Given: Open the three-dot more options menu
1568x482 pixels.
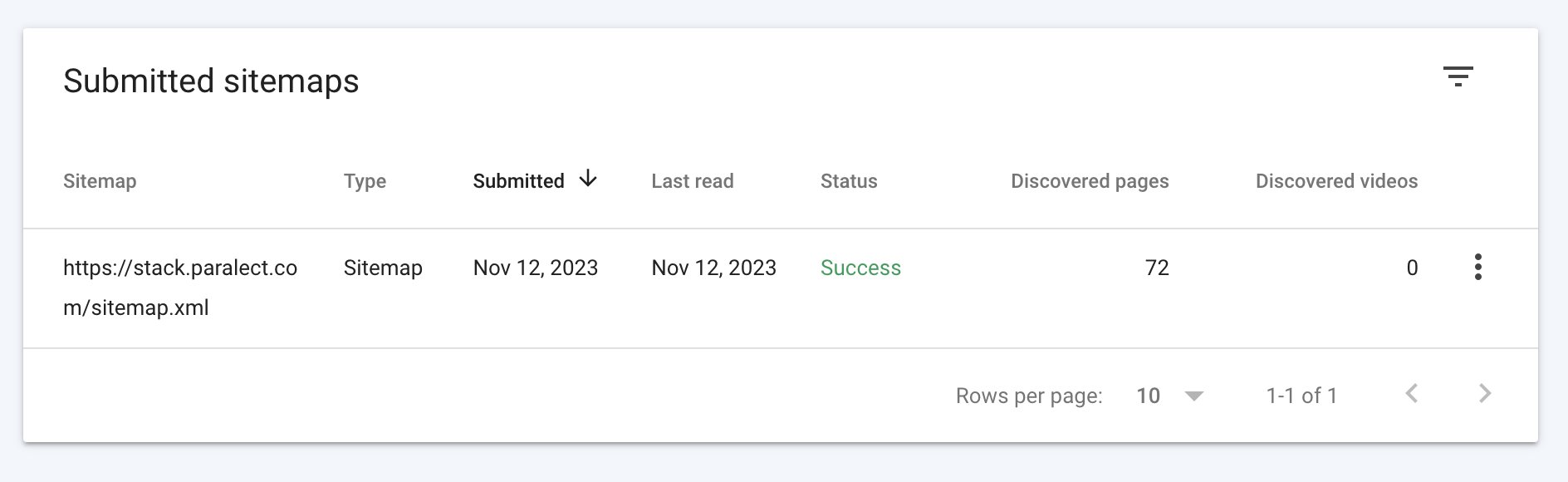Looking at the screenshot, I should [1477, 267].
